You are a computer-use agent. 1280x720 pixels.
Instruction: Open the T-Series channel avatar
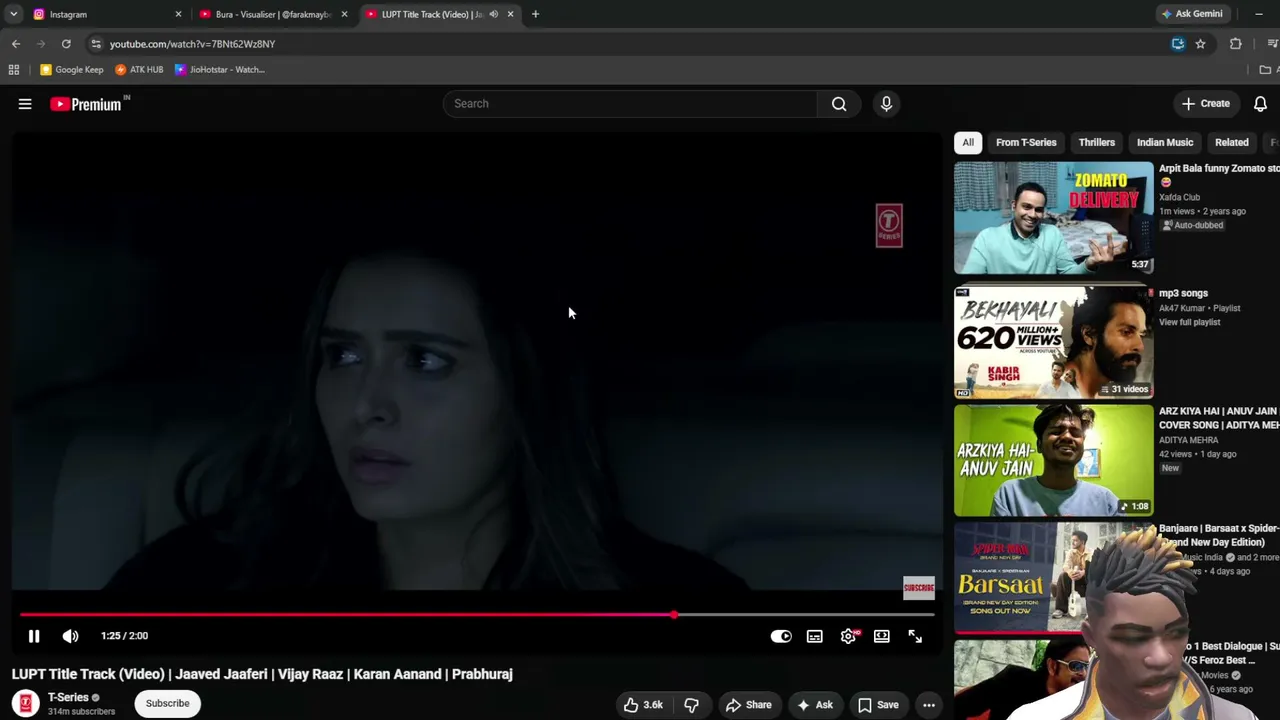click(x=26, y=704)
